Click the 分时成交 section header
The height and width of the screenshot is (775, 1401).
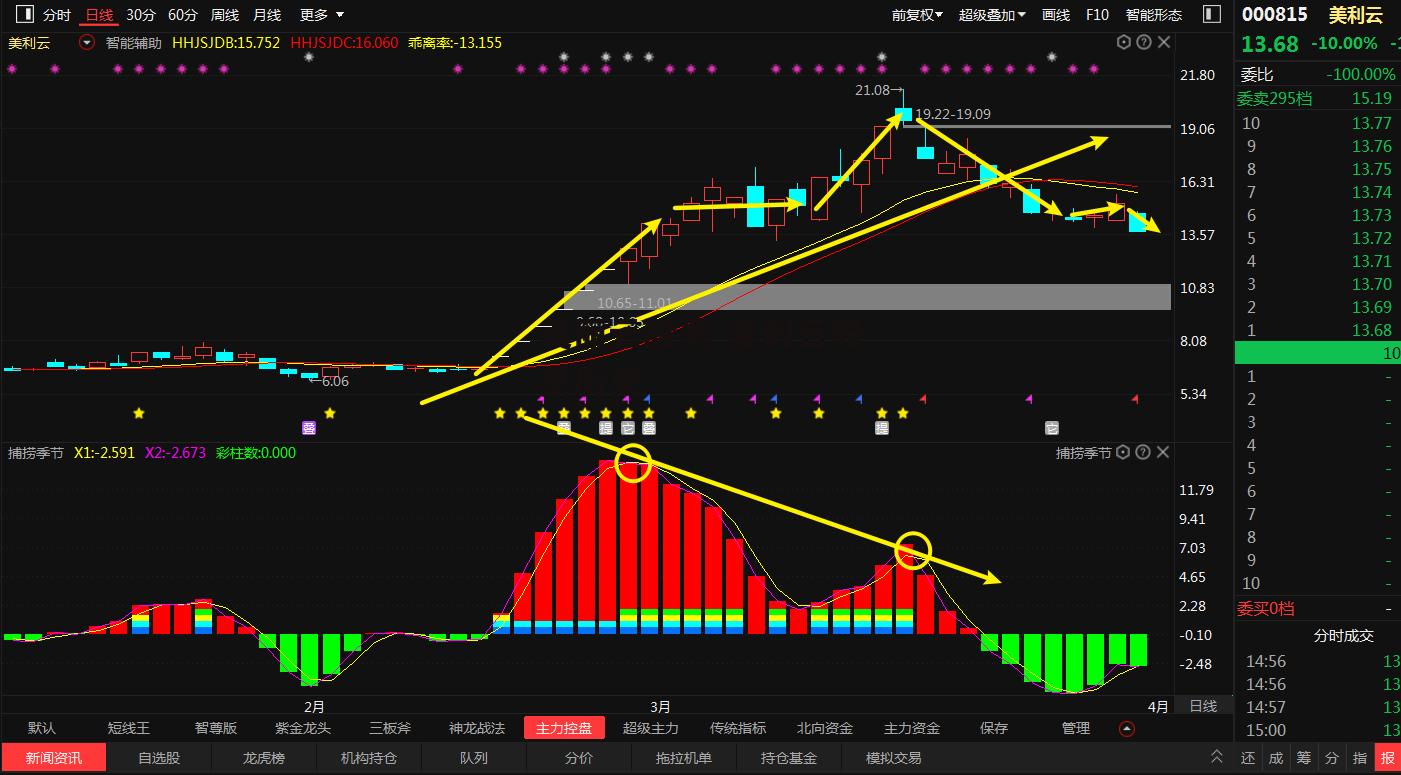[x=1343, y=635]
